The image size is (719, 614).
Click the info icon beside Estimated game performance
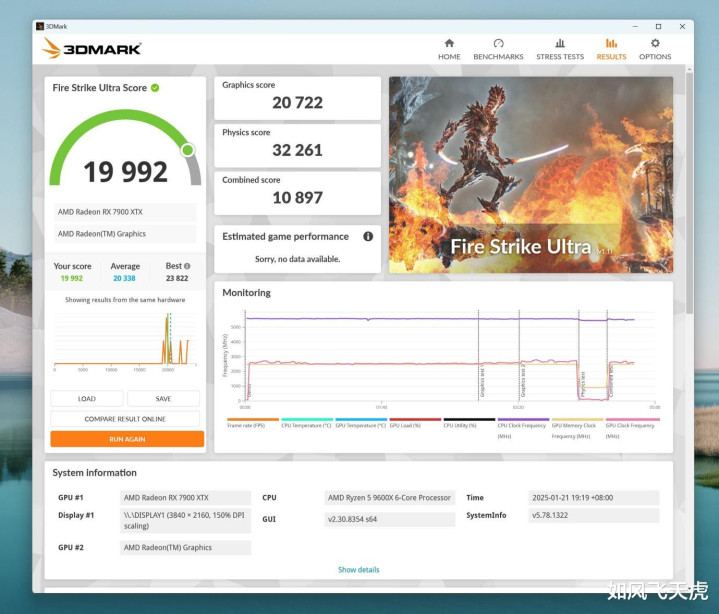tap(368, 237)
